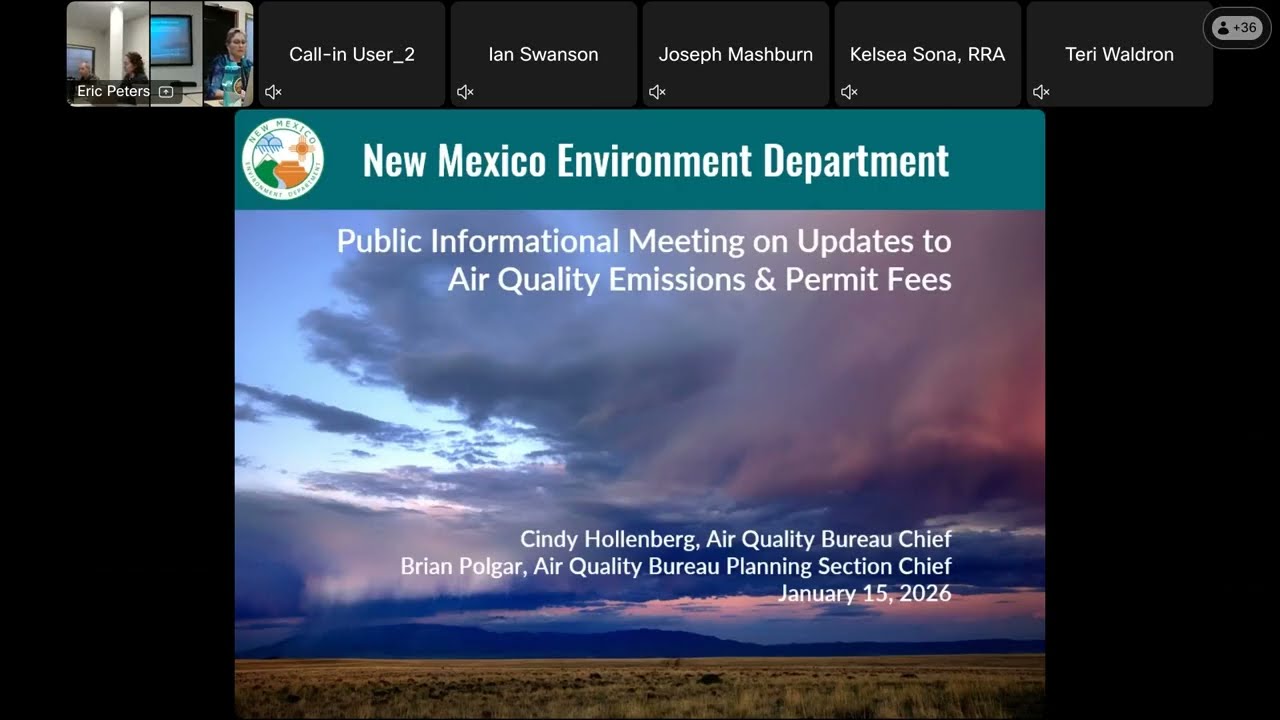Click the screen share icon beside Eric Peters
Viewport: 1280px width, 720px height.
tap(166, 92)
